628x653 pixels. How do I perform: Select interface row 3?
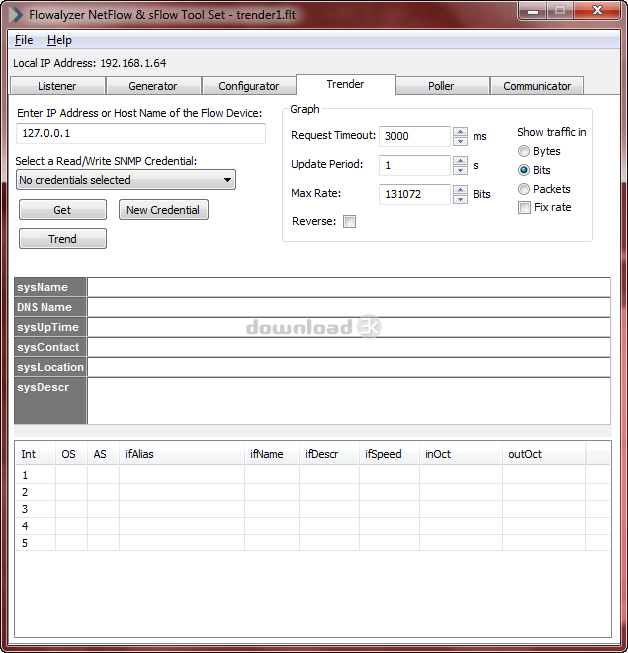[313, 509]
